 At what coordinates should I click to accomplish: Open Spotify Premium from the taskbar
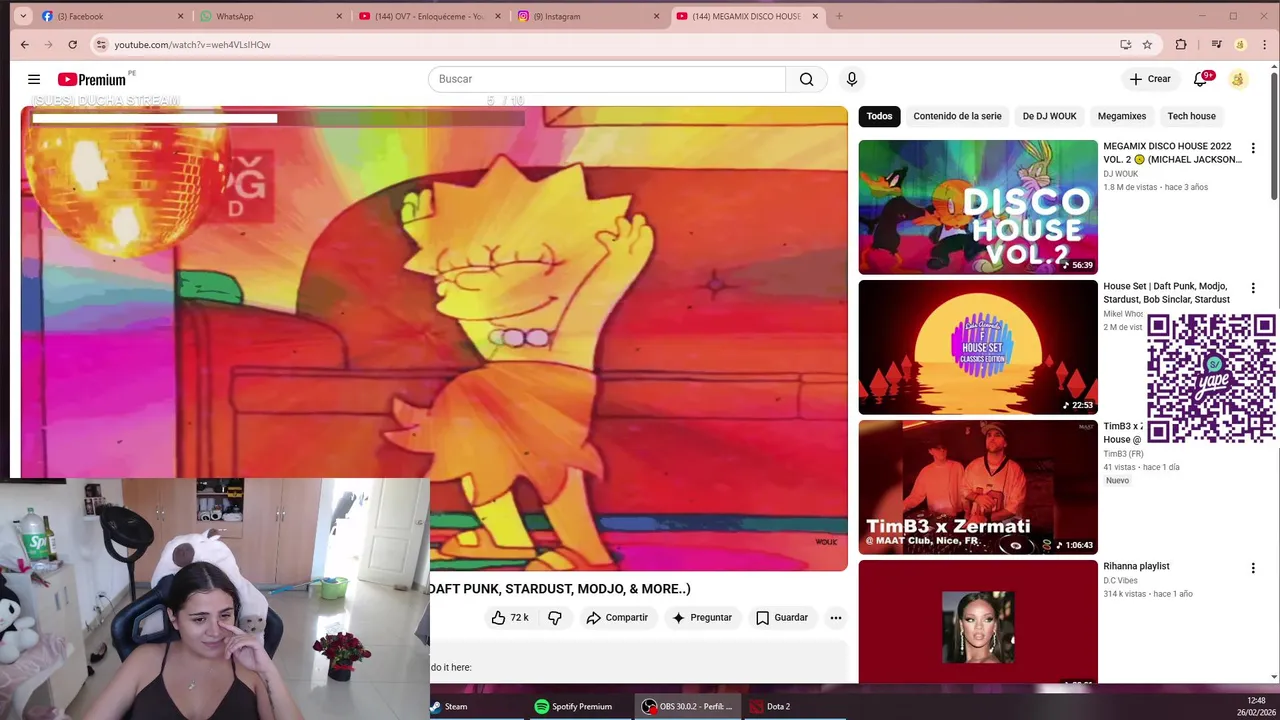pos(574,706)
